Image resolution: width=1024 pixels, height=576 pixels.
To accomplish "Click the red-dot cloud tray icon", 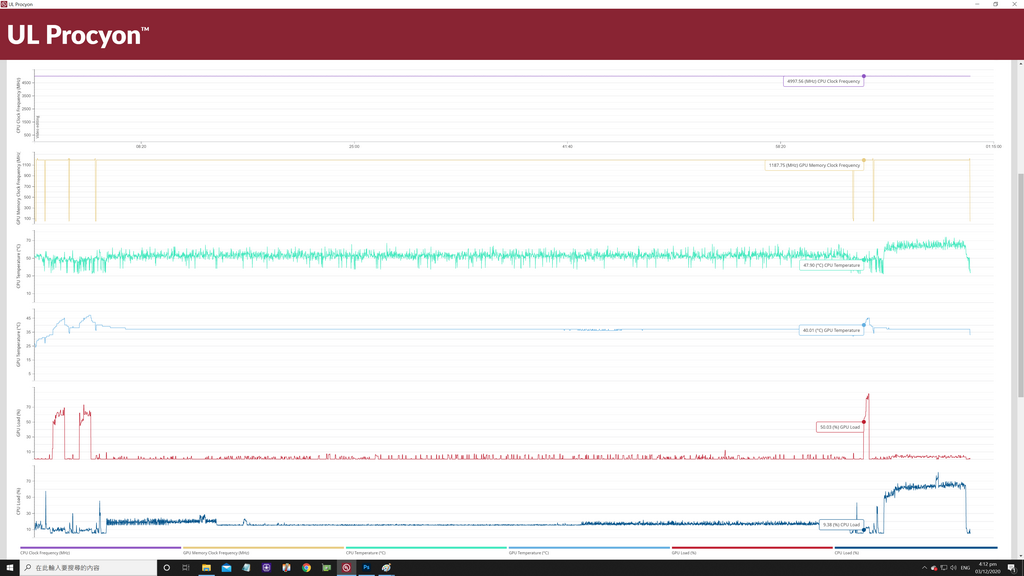I will [934, 568].
